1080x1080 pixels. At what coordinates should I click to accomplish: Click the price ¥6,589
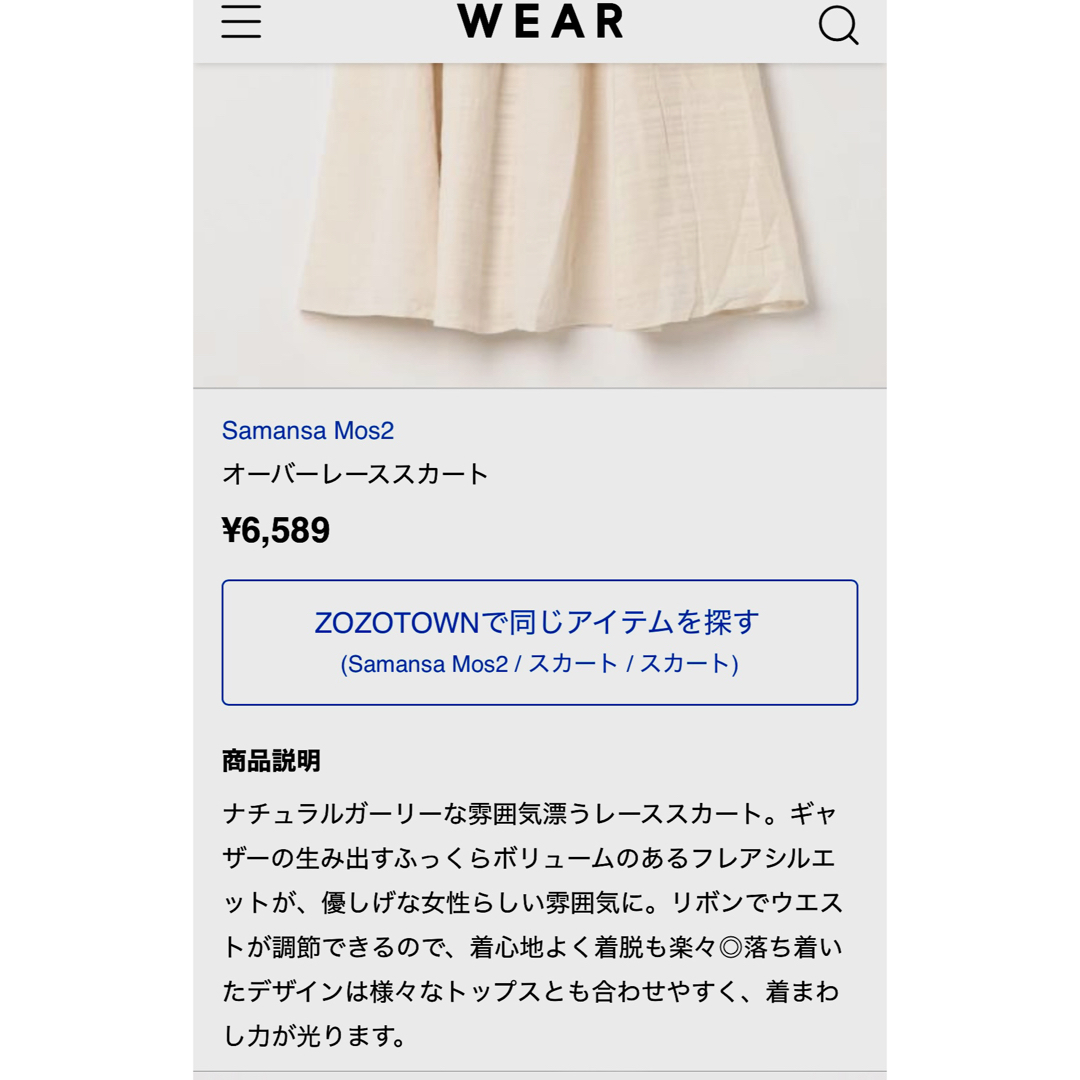click(x=276, y=530)
